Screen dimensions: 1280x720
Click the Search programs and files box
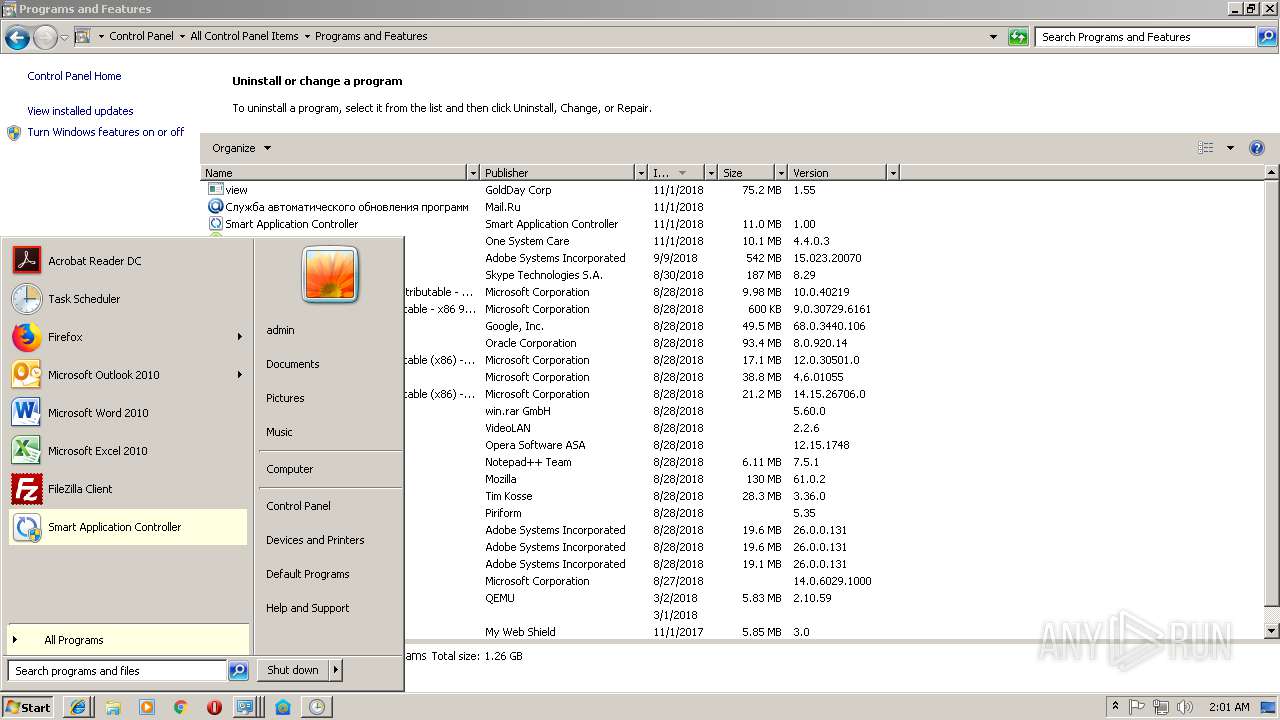point(118,671)
